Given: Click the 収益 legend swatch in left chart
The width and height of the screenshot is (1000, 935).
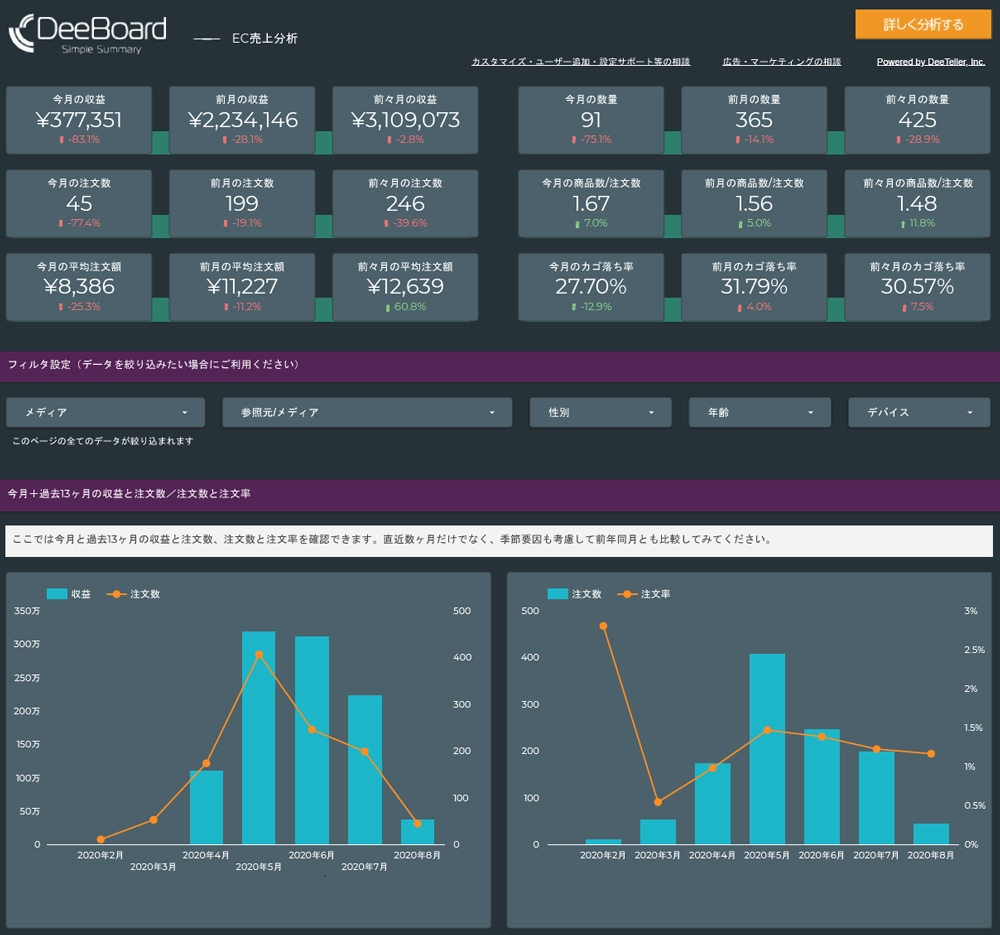Looking at the screenshot, I should 57,594.
